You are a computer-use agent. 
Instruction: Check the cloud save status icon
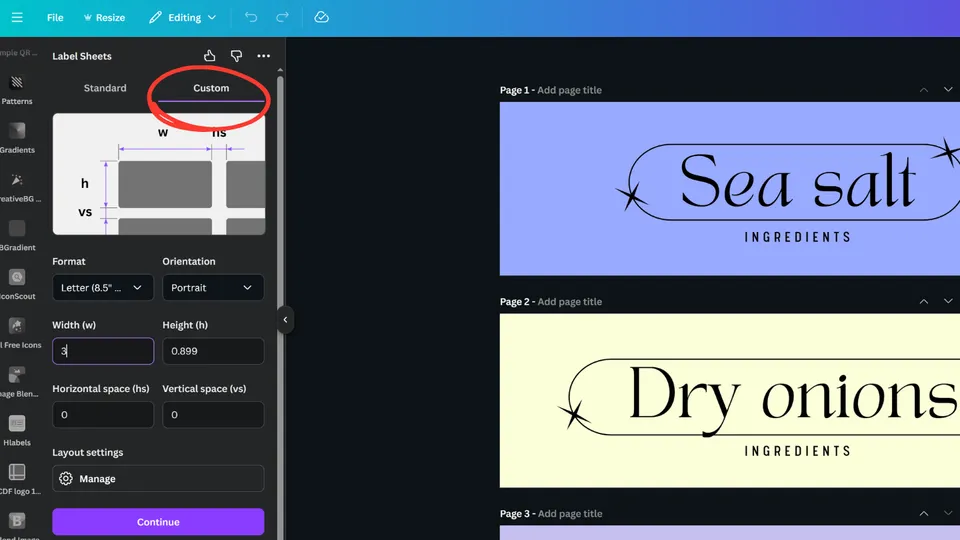[x=321, y=17]
